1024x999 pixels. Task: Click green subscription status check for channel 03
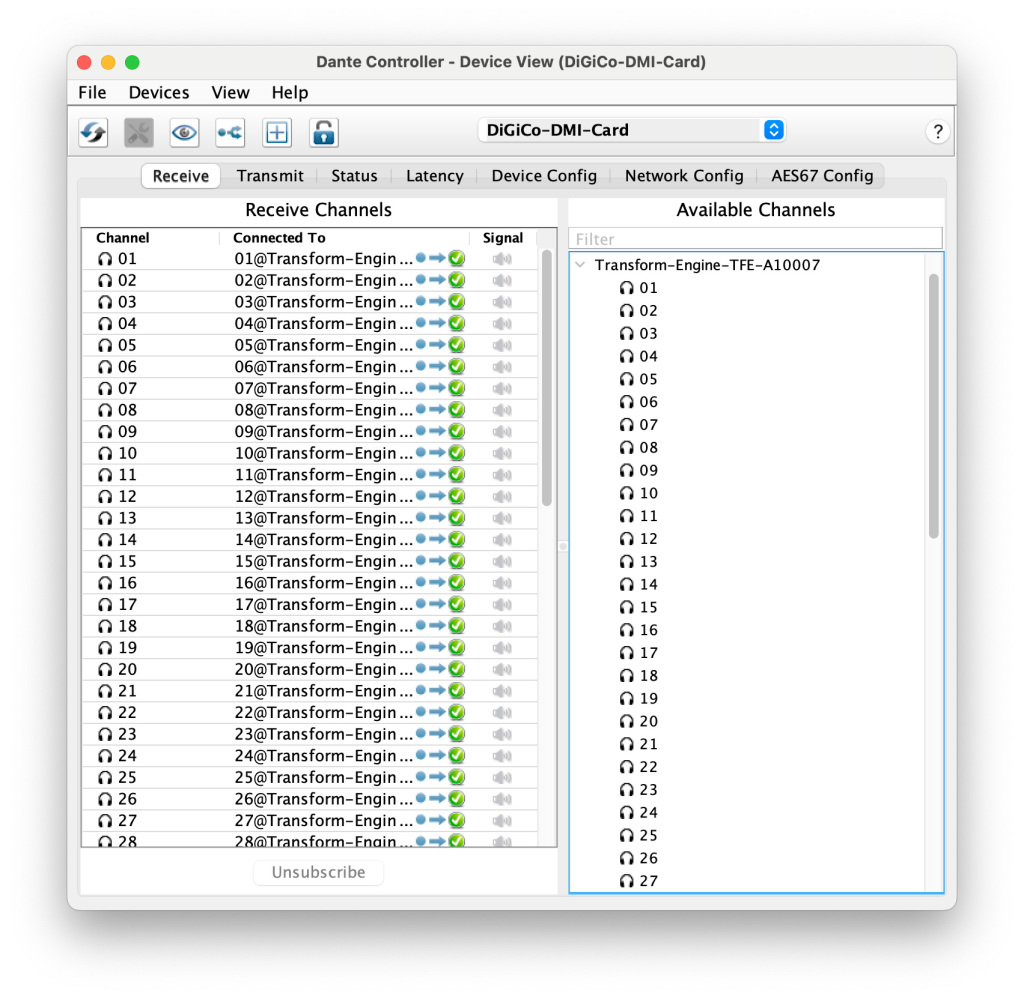tap(456, 302)
